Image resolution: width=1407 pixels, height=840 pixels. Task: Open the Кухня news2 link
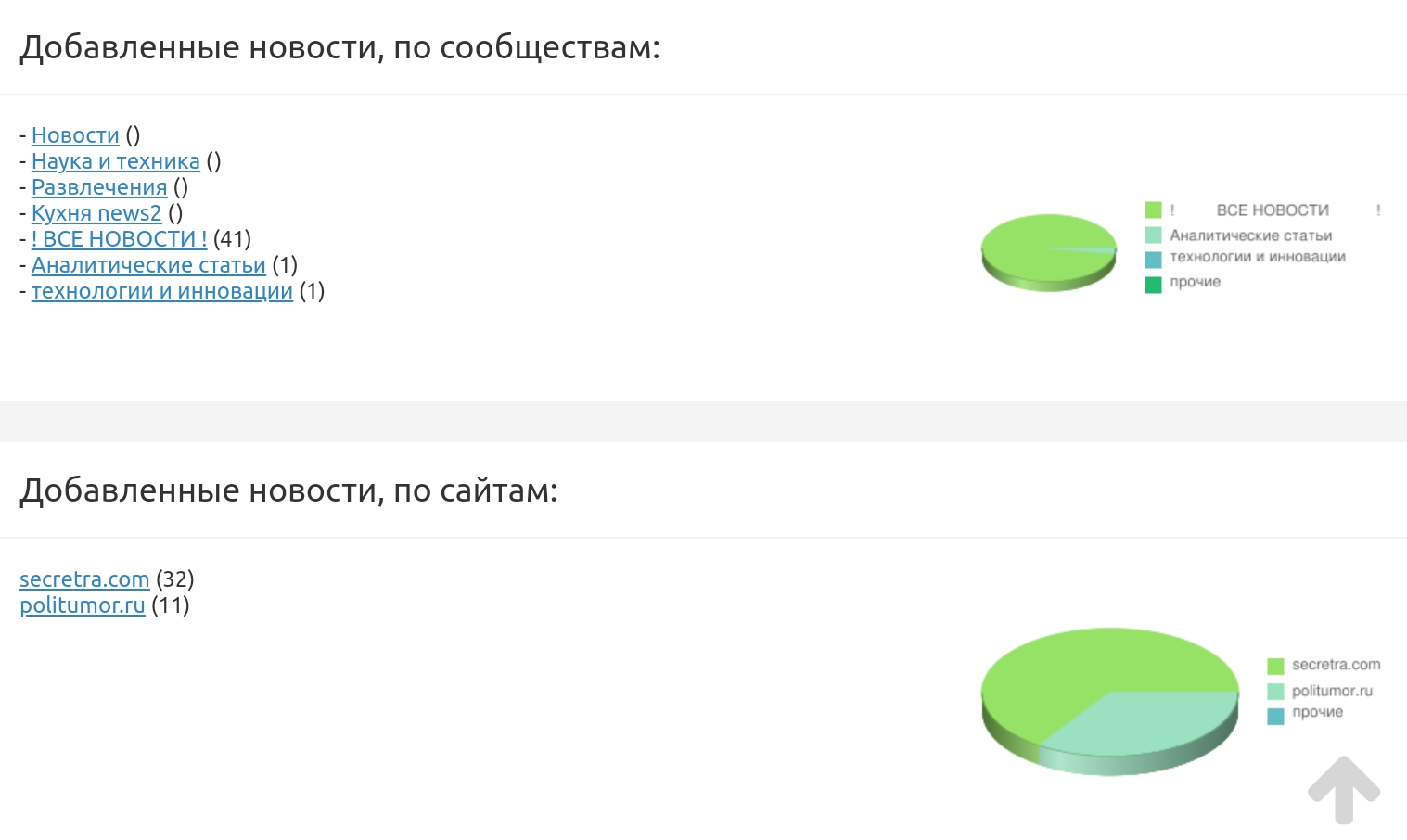coord(96,213)
